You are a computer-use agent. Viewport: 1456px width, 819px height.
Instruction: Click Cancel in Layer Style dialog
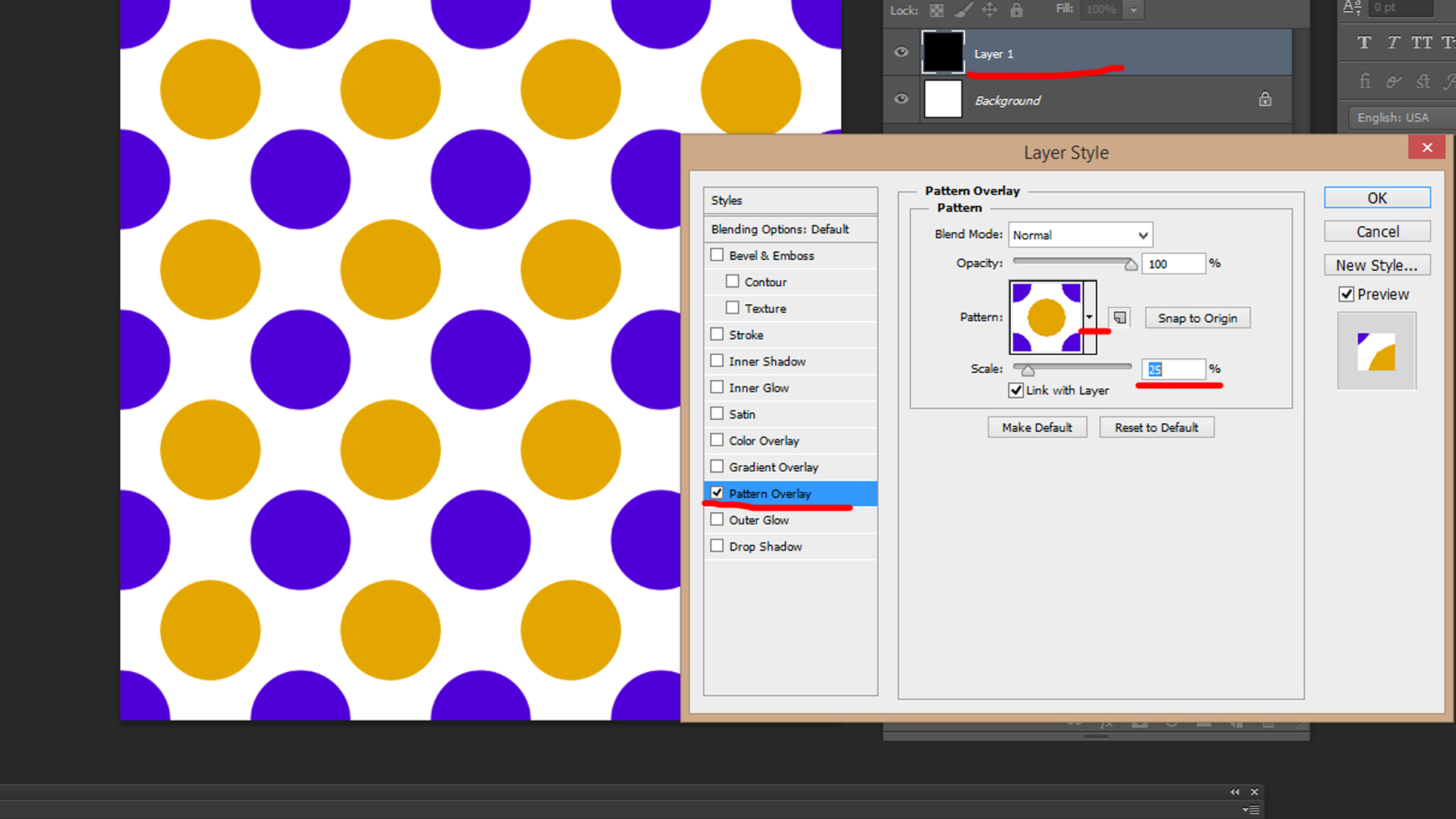click(x=1377, y=231)
